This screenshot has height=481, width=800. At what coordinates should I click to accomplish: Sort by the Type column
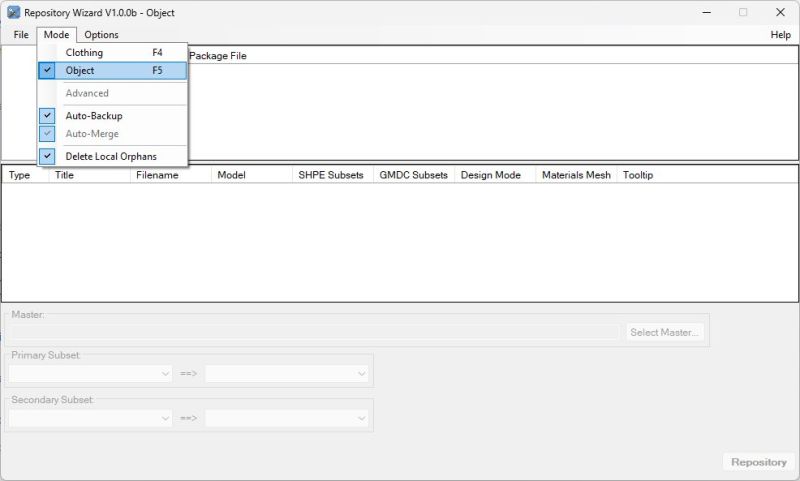point(26,175)
